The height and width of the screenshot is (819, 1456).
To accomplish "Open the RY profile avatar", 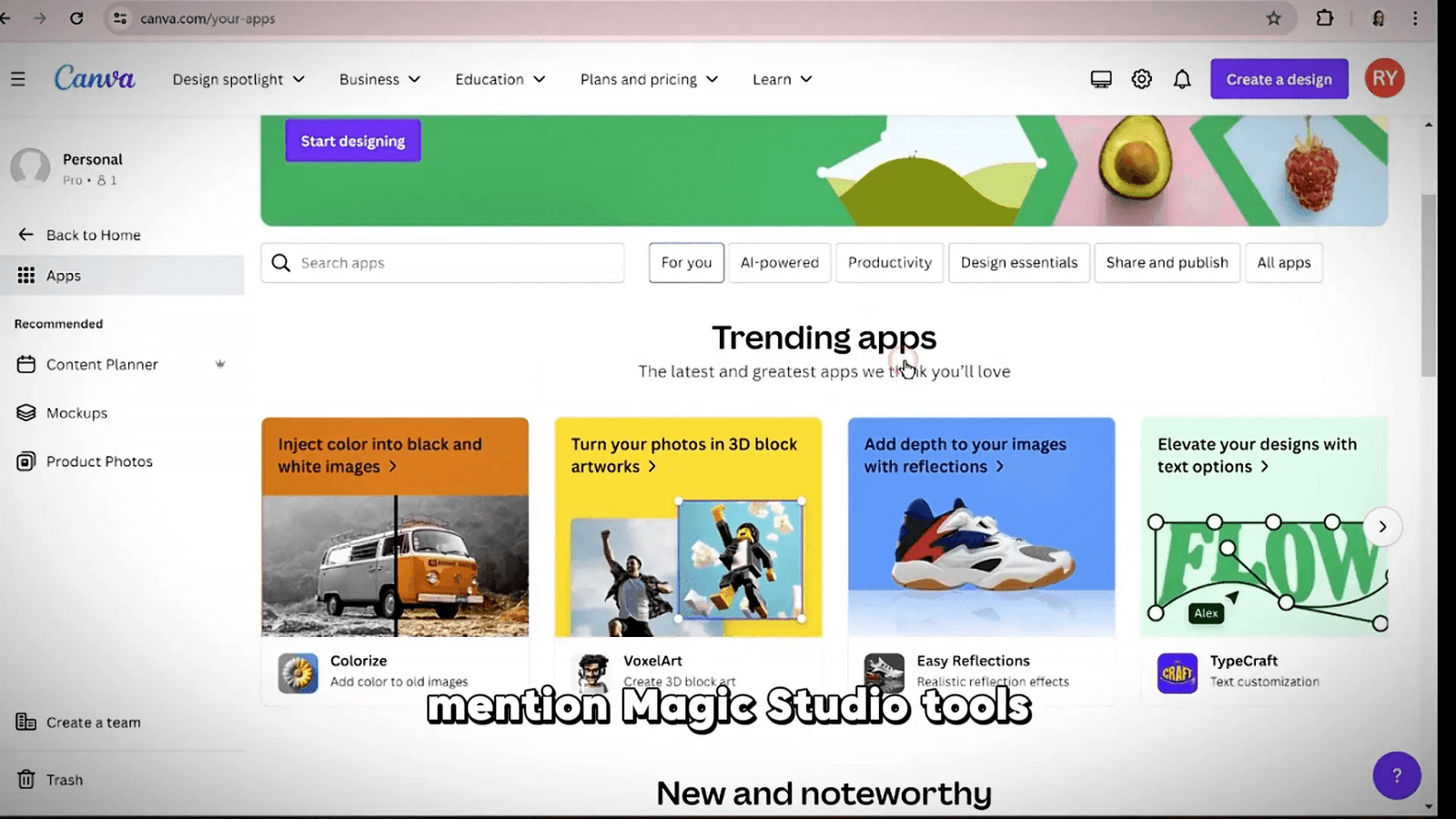I will (x=1385, y=78).
